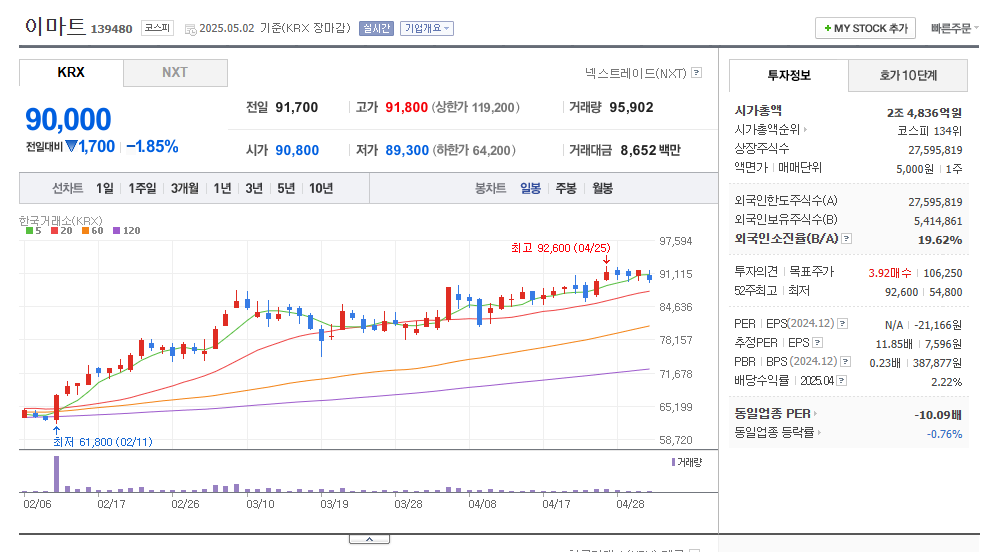This screenshot has height=552, width=992.
Task: Click the 시가총액 label
Action: [x=758, y=111]
